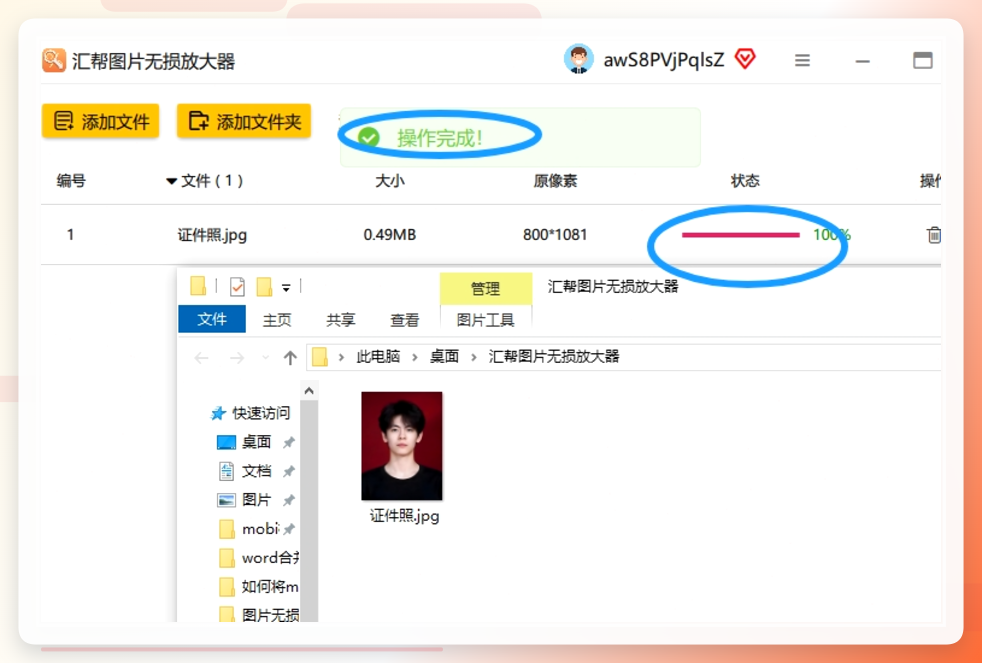Click the username awS8PVjPqlsZ
982x663 pixels.
point(664,60)
